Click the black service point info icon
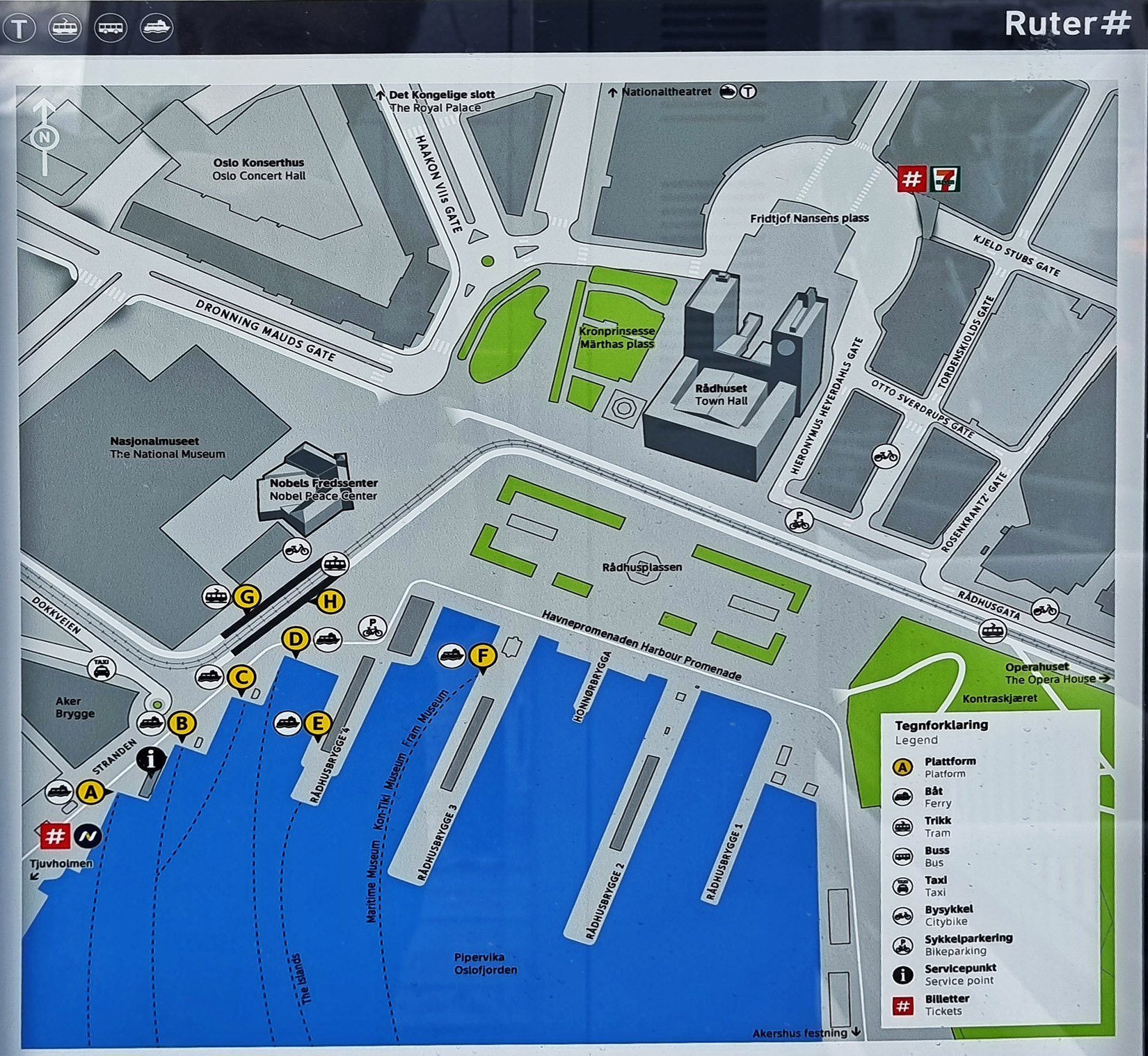1148x1056 pixels. [151, 760]
